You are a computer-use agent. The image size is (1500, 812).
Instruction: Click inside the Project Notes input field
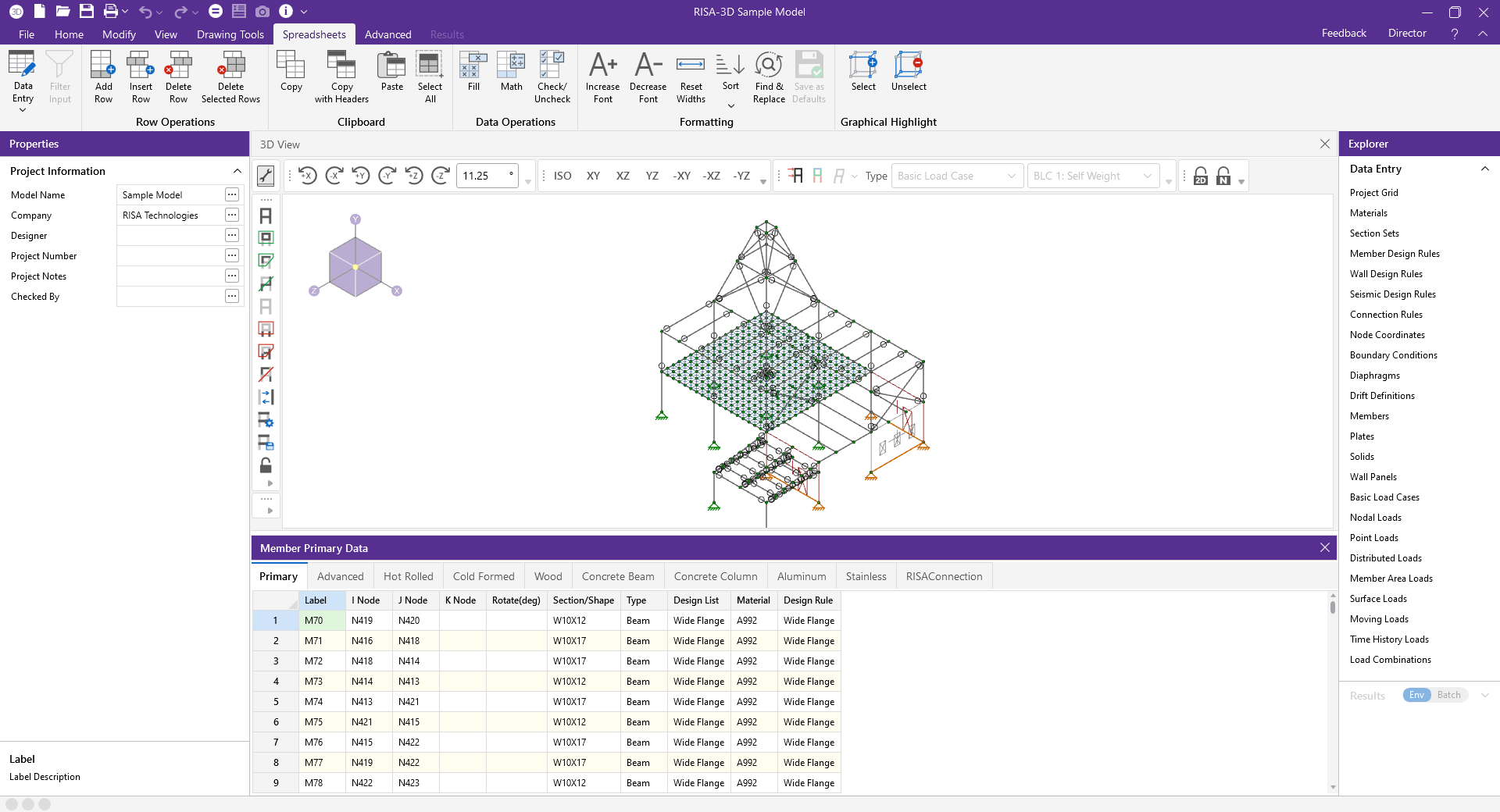click(172, 276)
